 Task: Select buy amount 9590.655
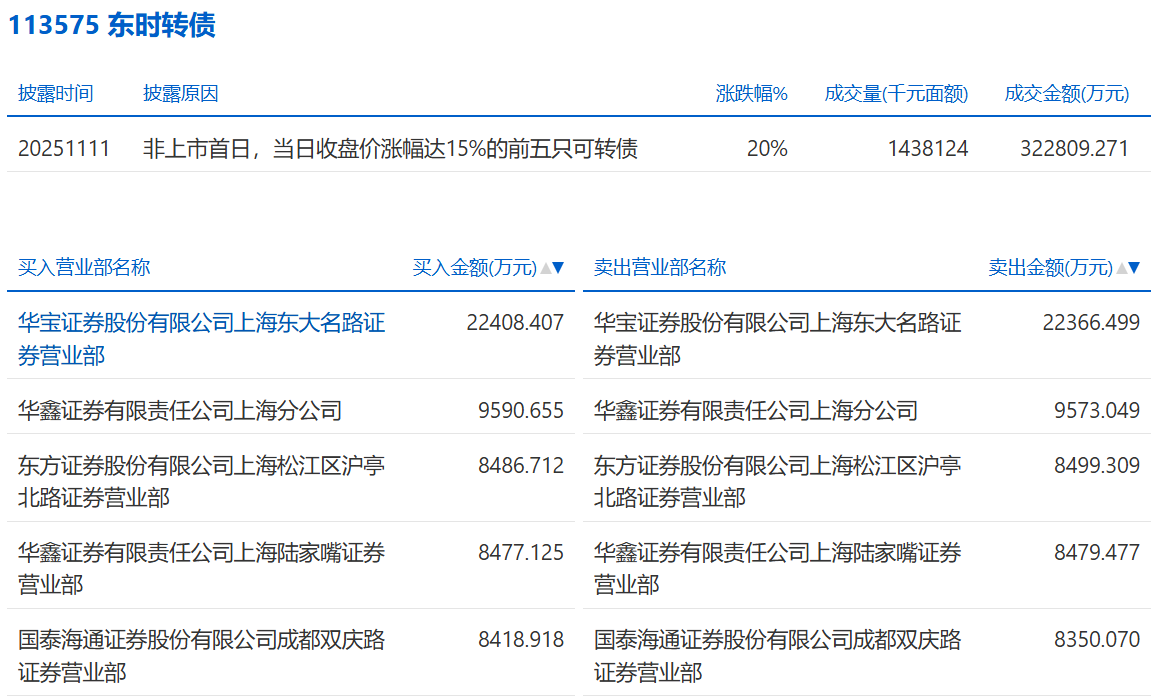(521, 410)
